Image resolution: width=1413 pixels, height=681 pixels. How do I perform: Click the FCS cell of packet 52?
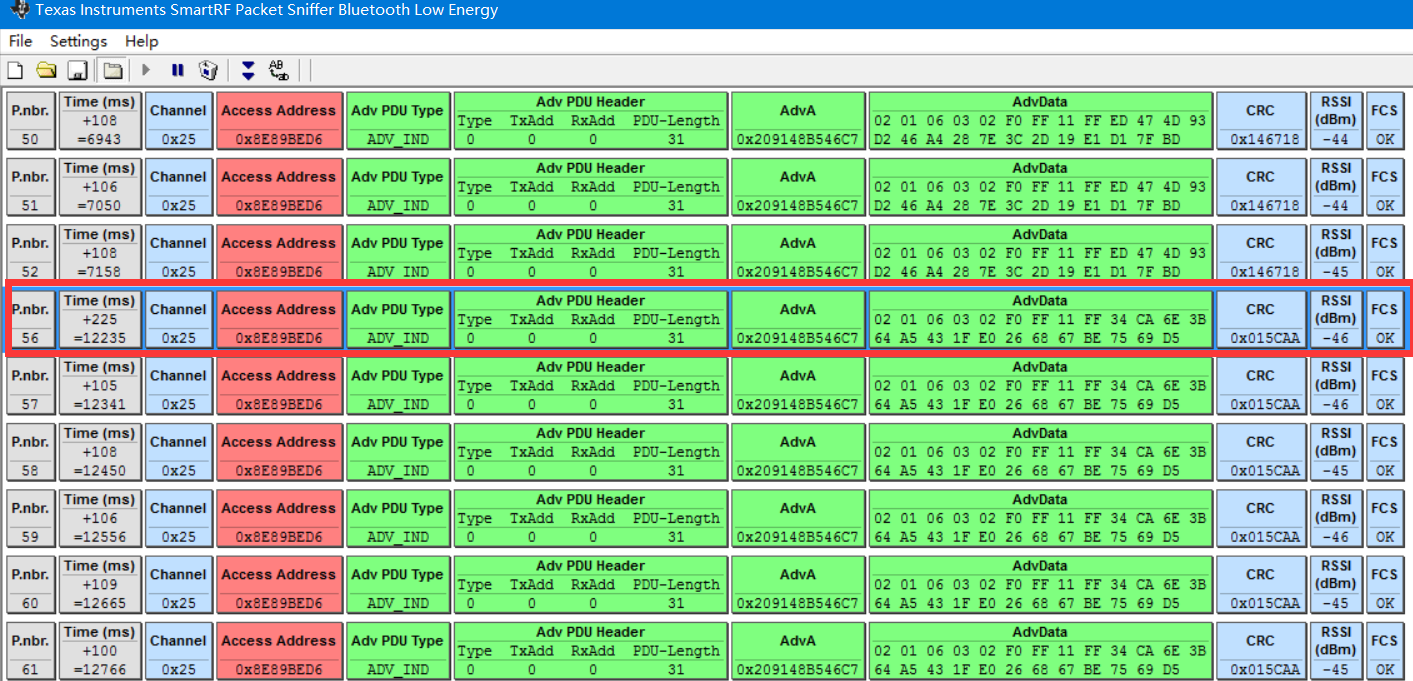click(1384, 253)
